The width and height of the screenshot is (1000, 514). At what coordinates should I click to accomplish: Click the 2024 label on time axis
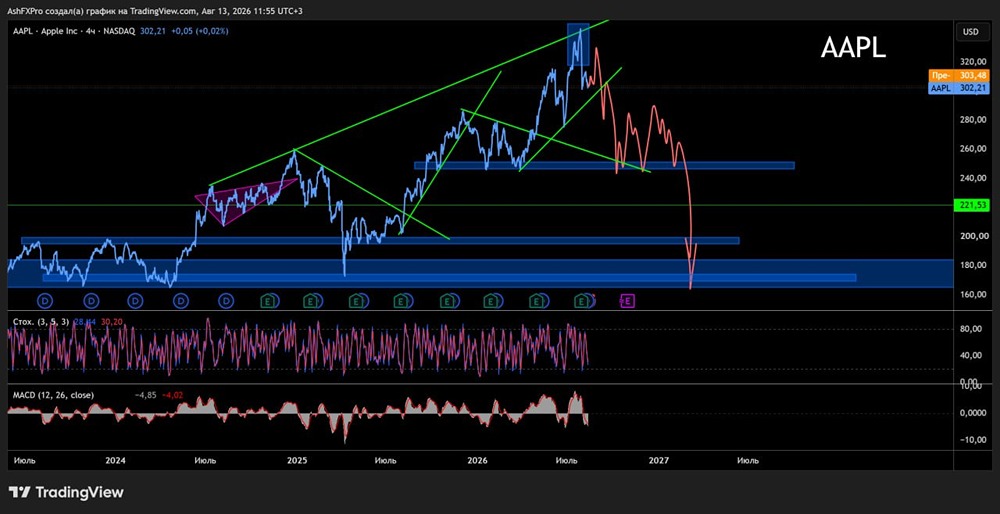[x=115, y=460]
